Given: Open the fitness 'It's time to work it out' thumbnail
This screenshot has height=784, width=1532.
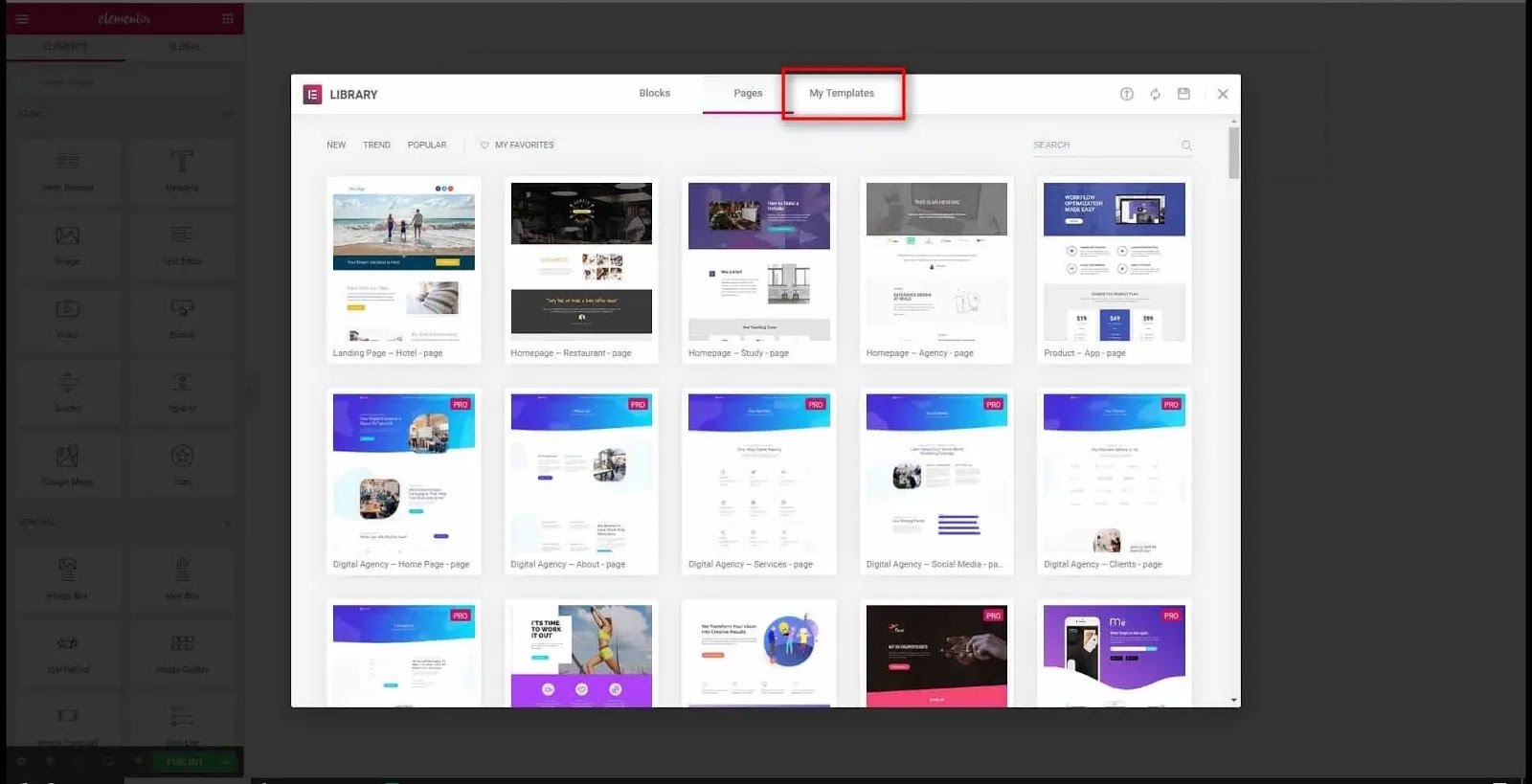Looking at the screenshot, I should pyautogui.click(x=581, y=656).
